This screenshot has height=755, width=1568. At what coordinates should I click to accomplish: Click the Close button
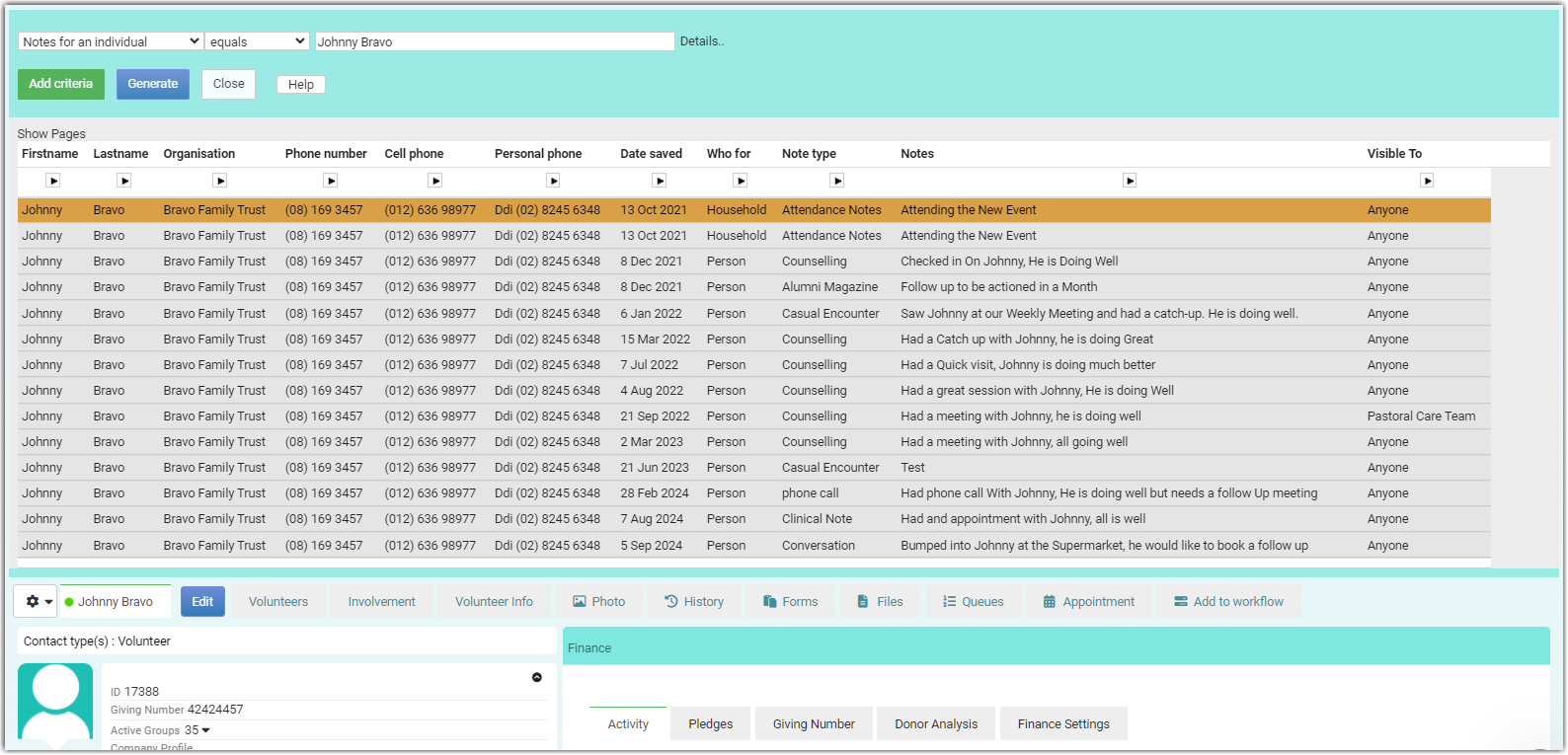pos(229,84)
